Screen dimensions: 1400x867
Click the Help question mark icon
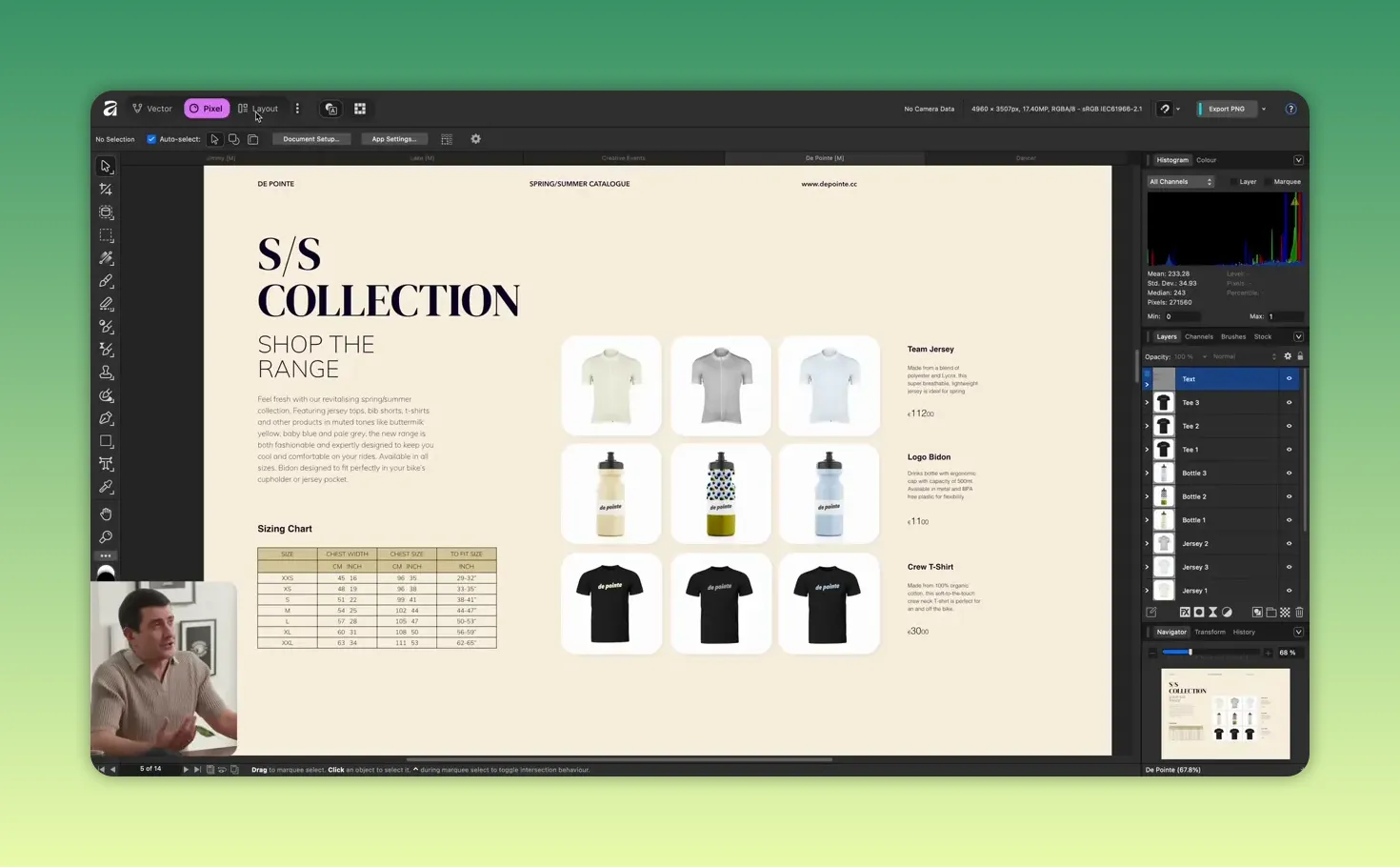[1290, 109]
